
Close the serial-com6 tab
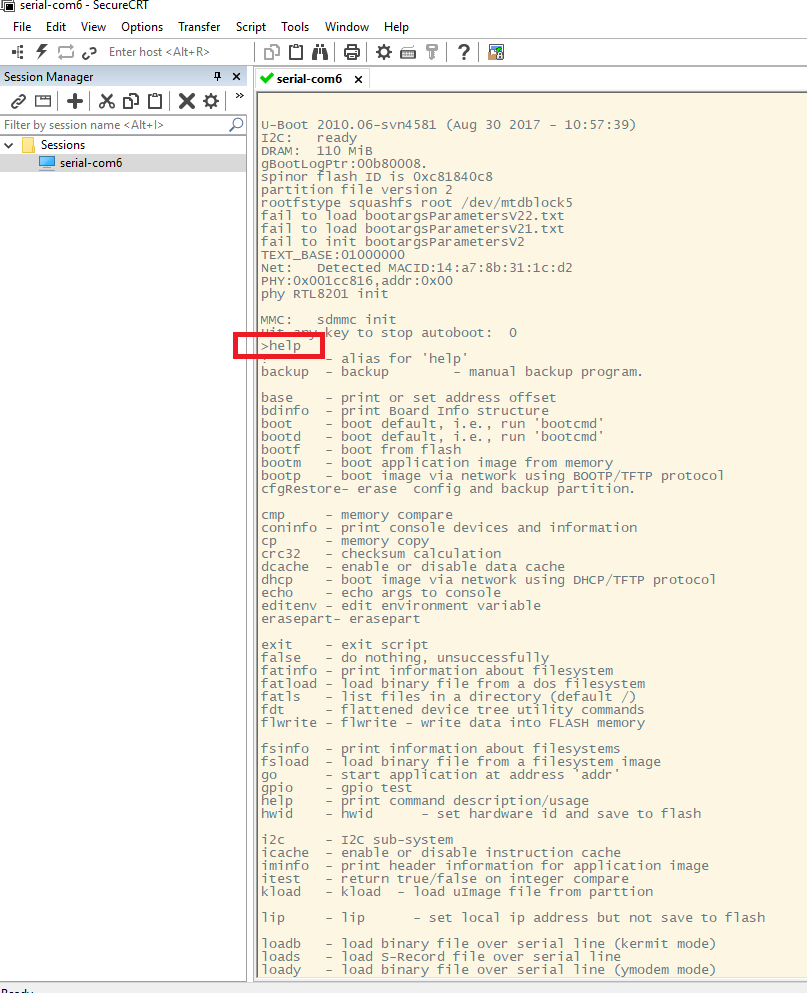(x=359, y=78)
